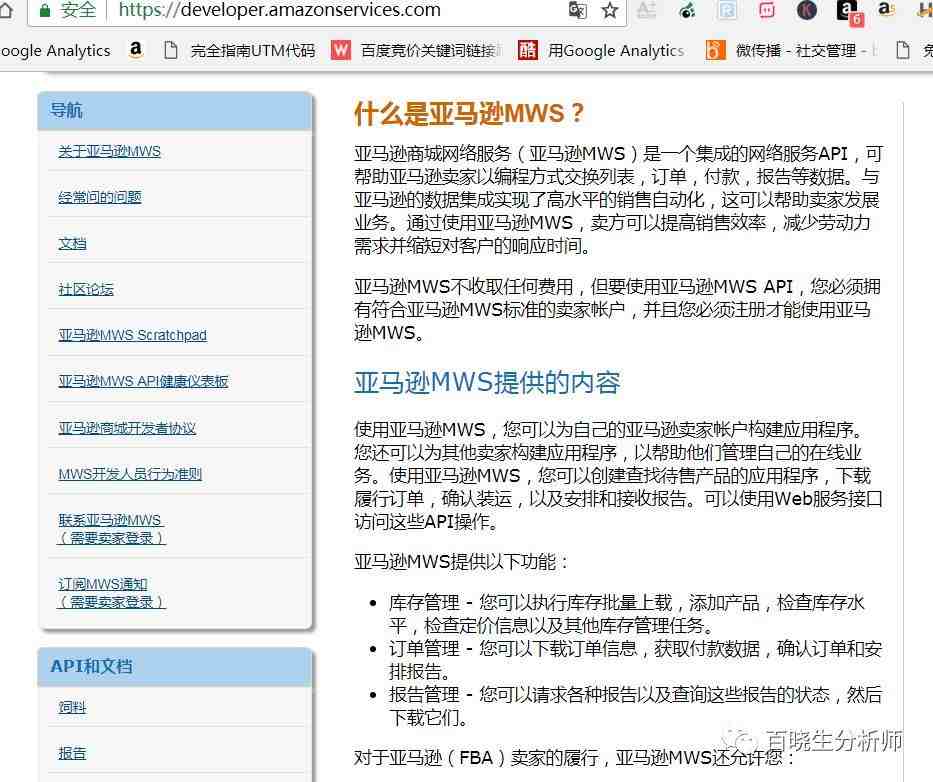The width and height of the screenshot is (933, 782).
Task: Open the Amazon extension with badge 6
Action: point(848,12)
